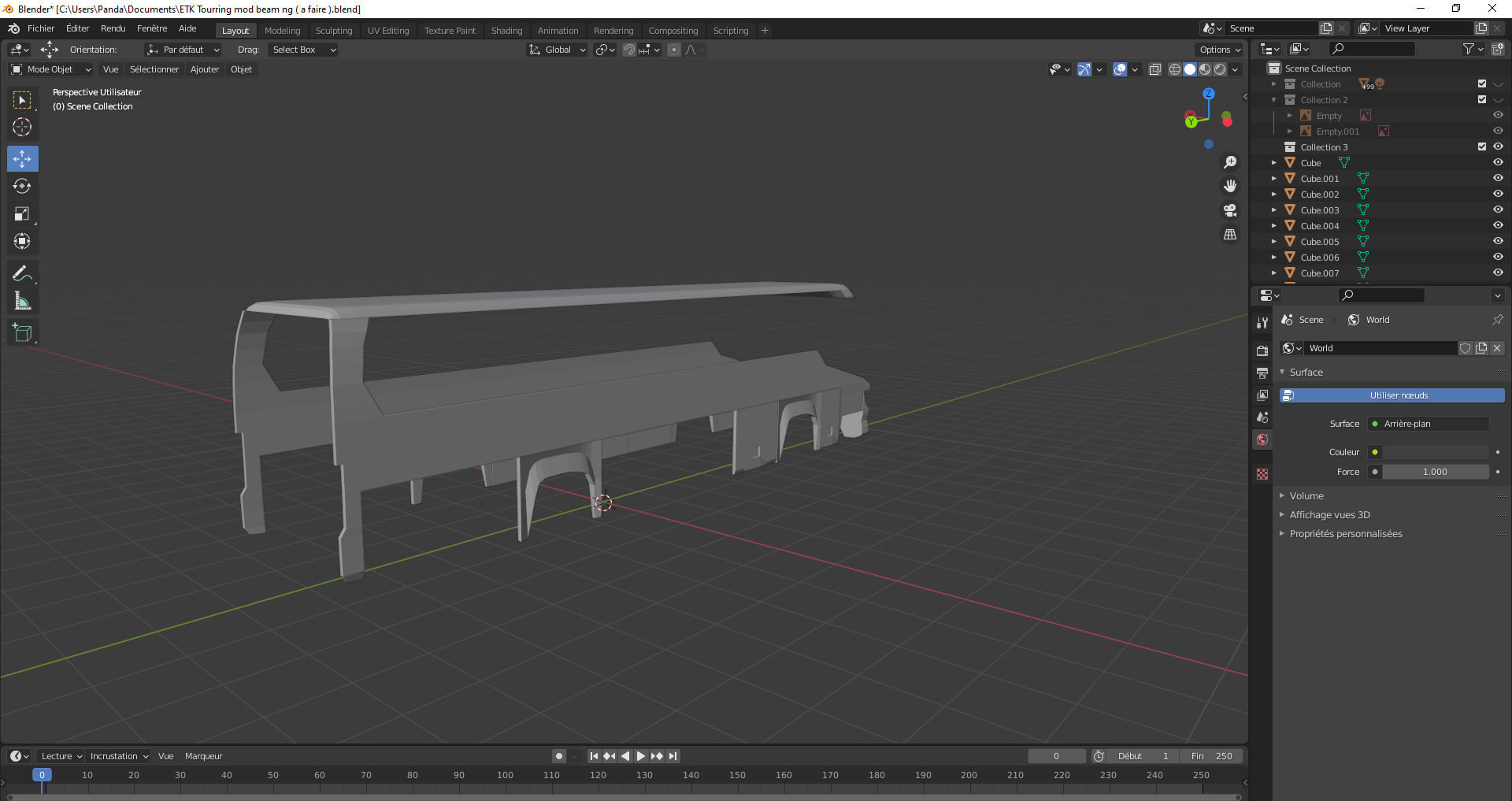The height and width of the screenshot is (801, 1512).
Task: Open the Mode Objet dropdown
Action: (x=51, y=69)
